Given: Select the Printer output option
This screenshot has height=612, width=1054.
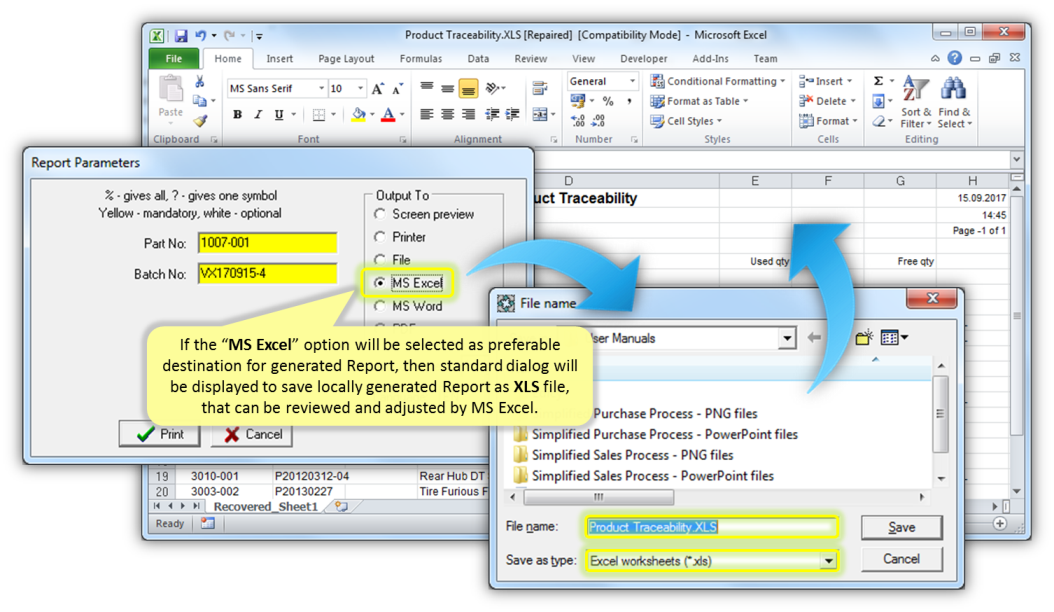Looking at the screenshot, I should 380,237.
